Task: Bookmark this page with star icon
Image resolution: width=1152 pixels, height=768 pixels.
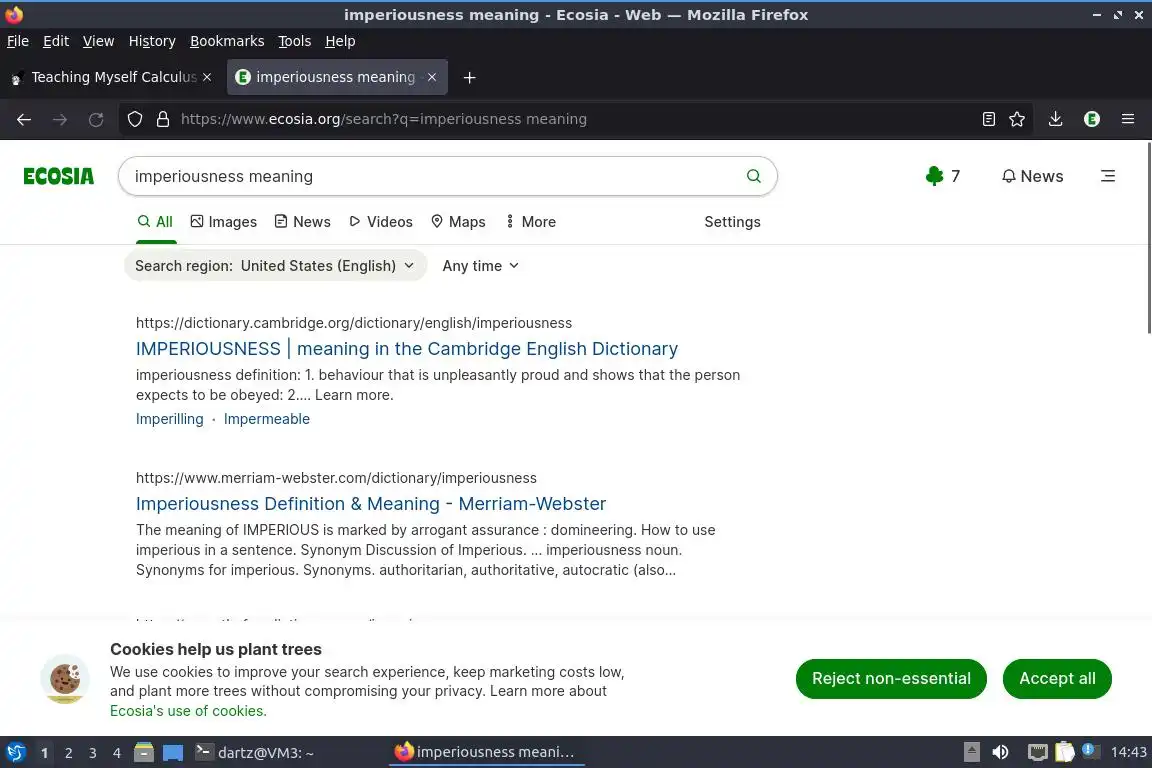Action: 1017,119
